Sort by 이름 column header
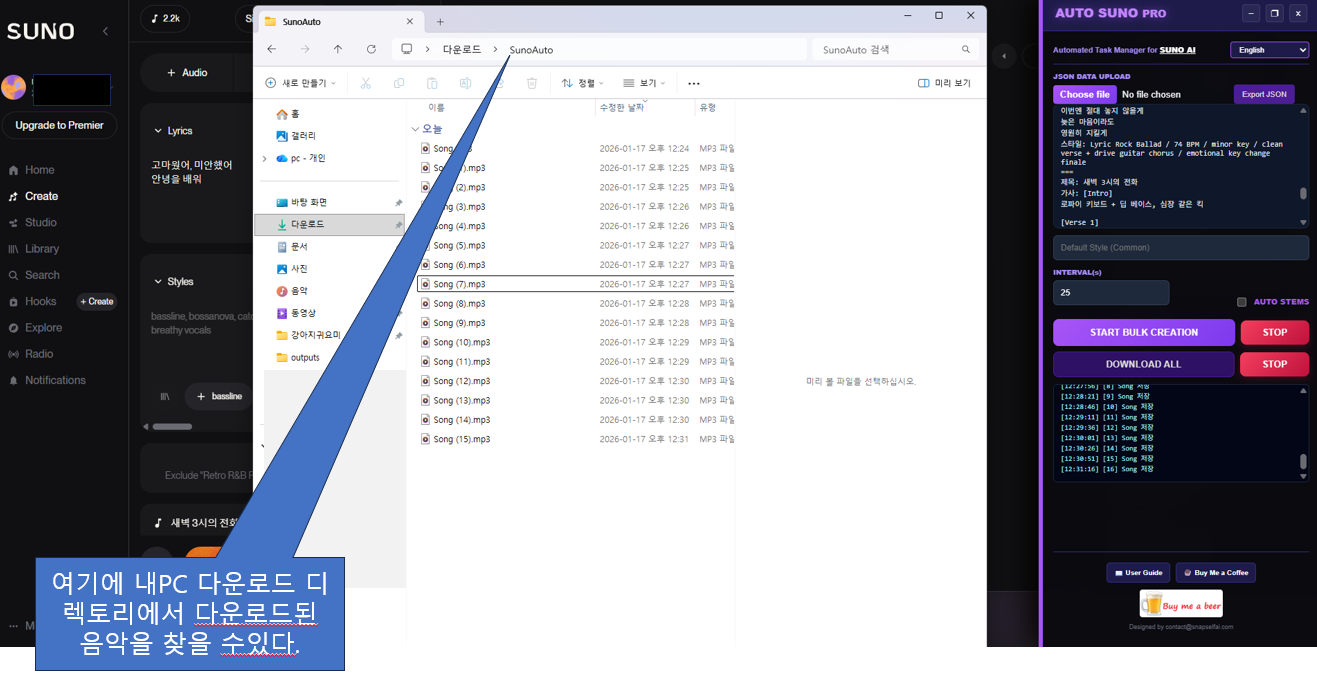The height and width of the screenshot is (673, 1317). click(x=437, y=107)
